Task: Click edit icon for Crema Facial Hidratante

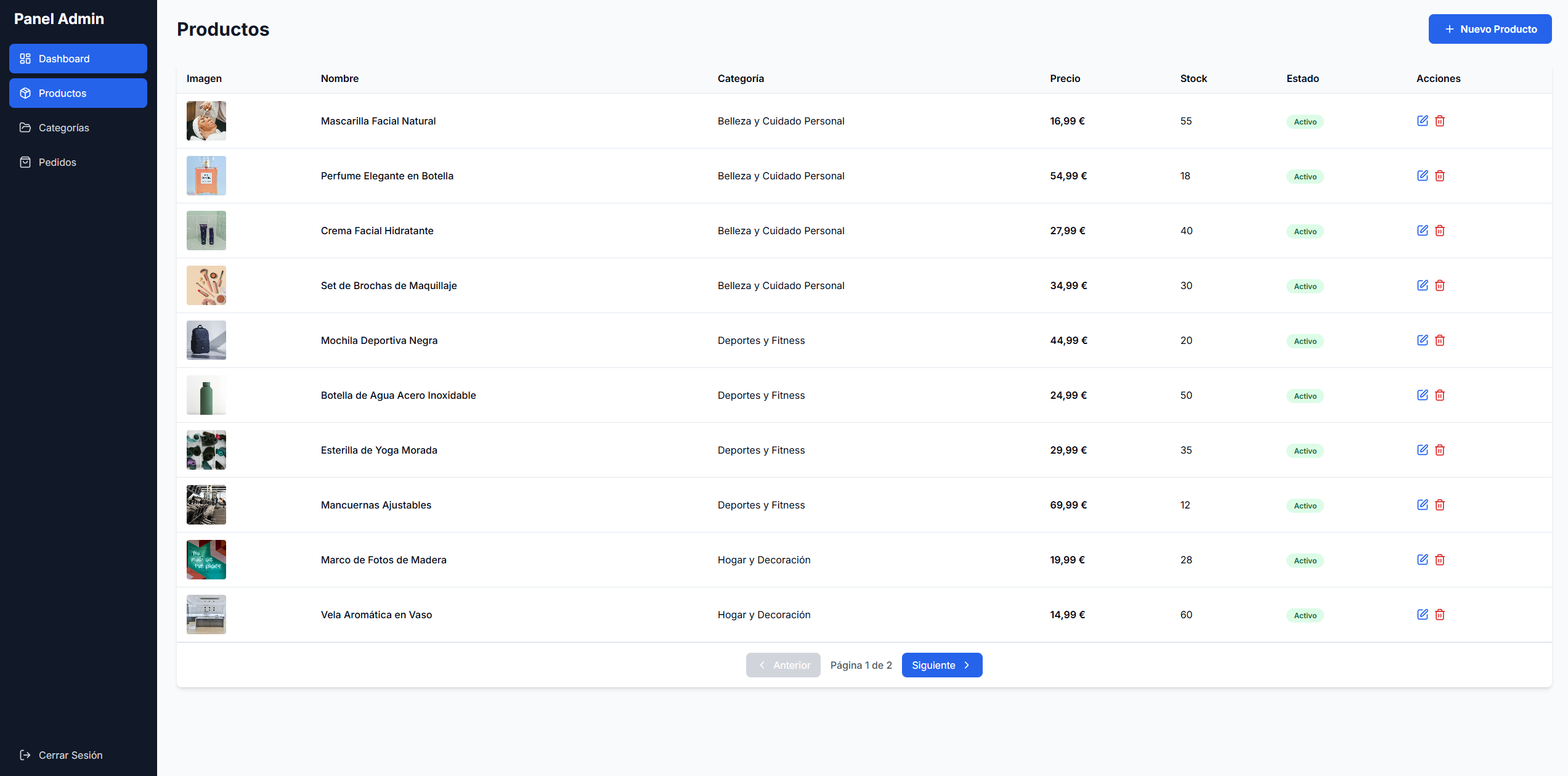Action: (1422, 231)
